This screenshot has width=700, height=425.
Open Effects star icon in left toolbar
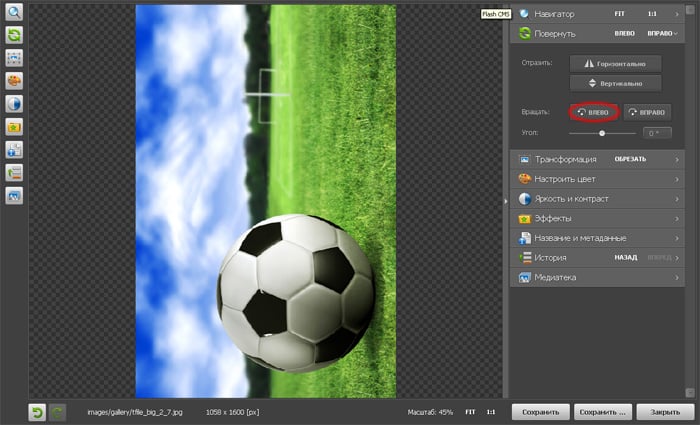click(x=15, y=127)
